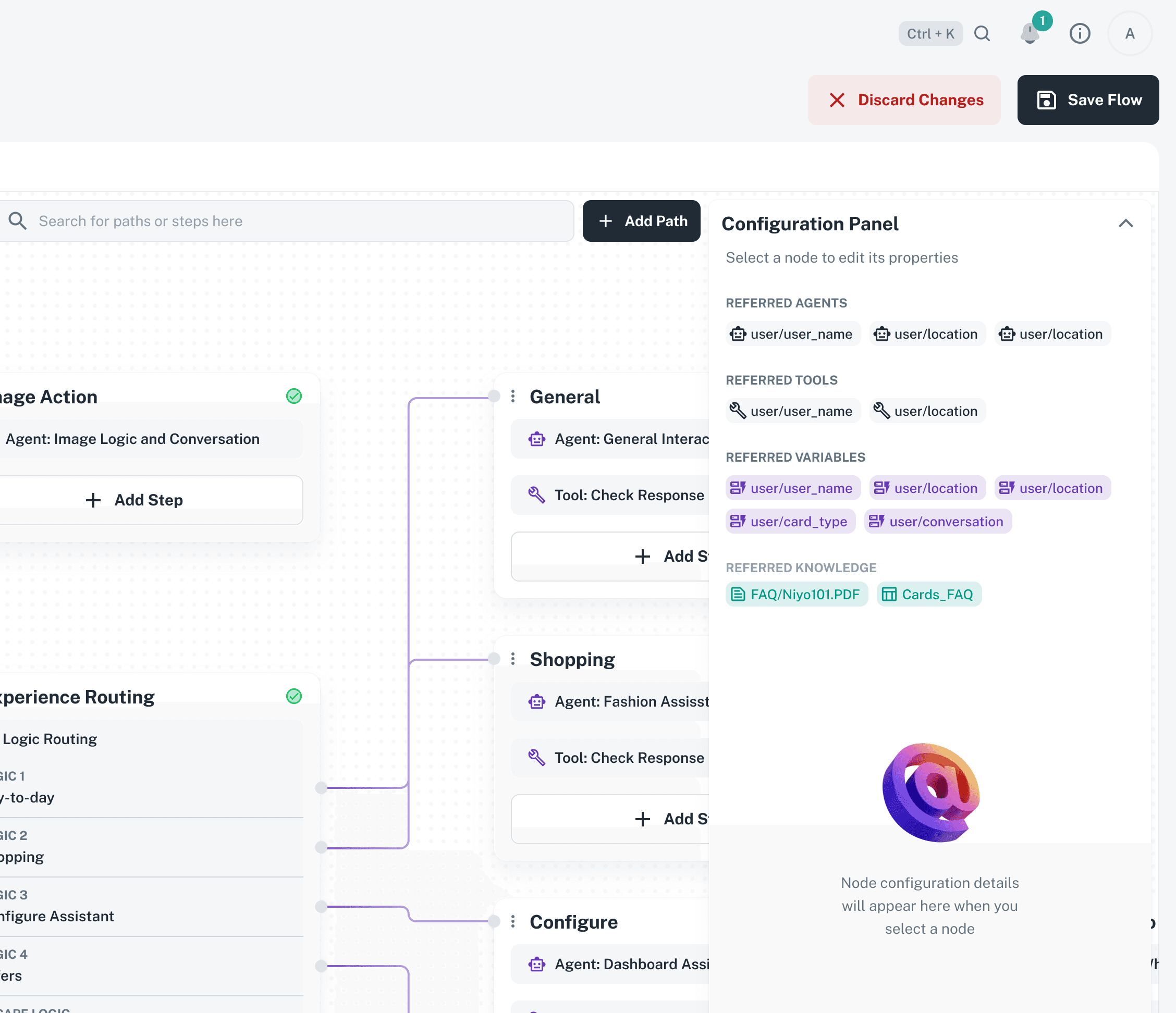Open the kebab menu on the Shopping node
Image resolution: width=1176 pixels, height=1013 pixels.
(x=513, y=658)
